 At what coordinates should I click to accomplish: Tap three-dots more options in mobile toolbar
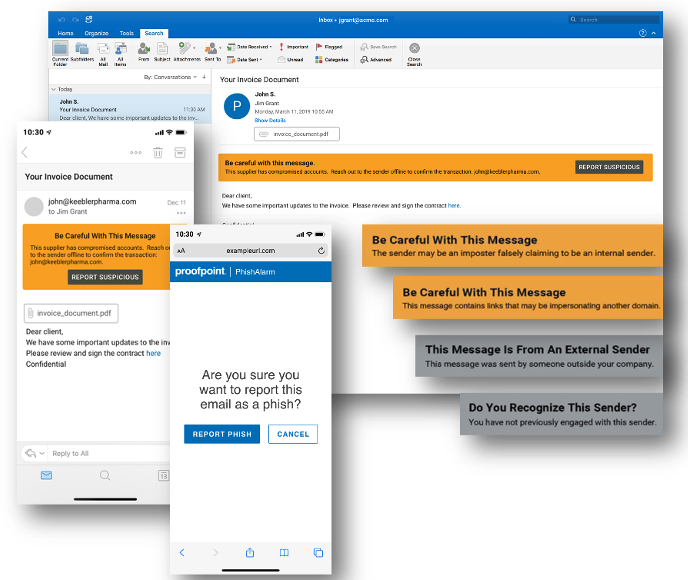(x=136, y=152)
